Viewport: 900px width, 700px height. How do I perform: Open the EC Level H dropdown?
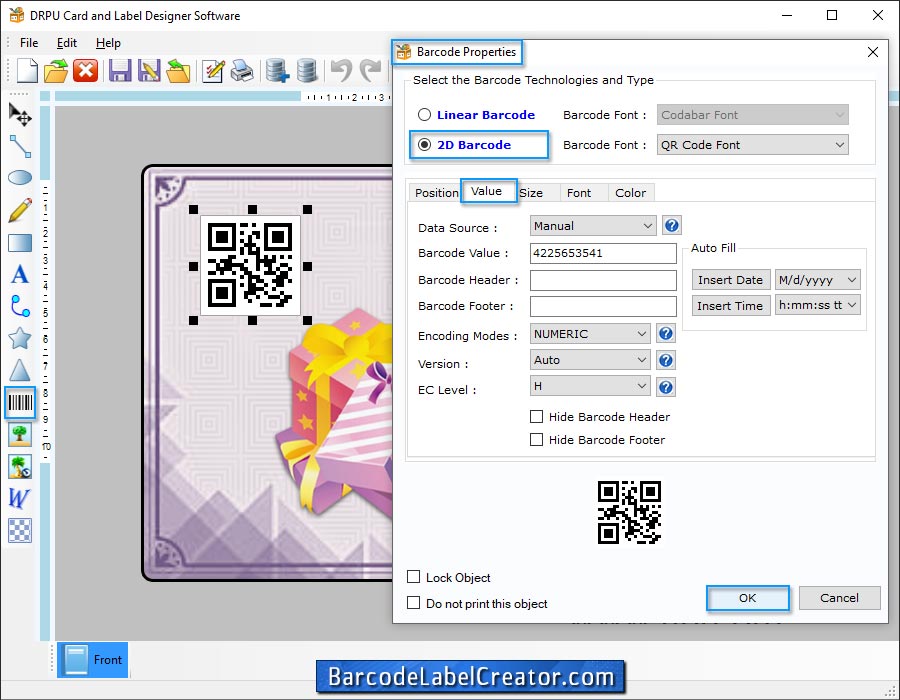[590, 386]
